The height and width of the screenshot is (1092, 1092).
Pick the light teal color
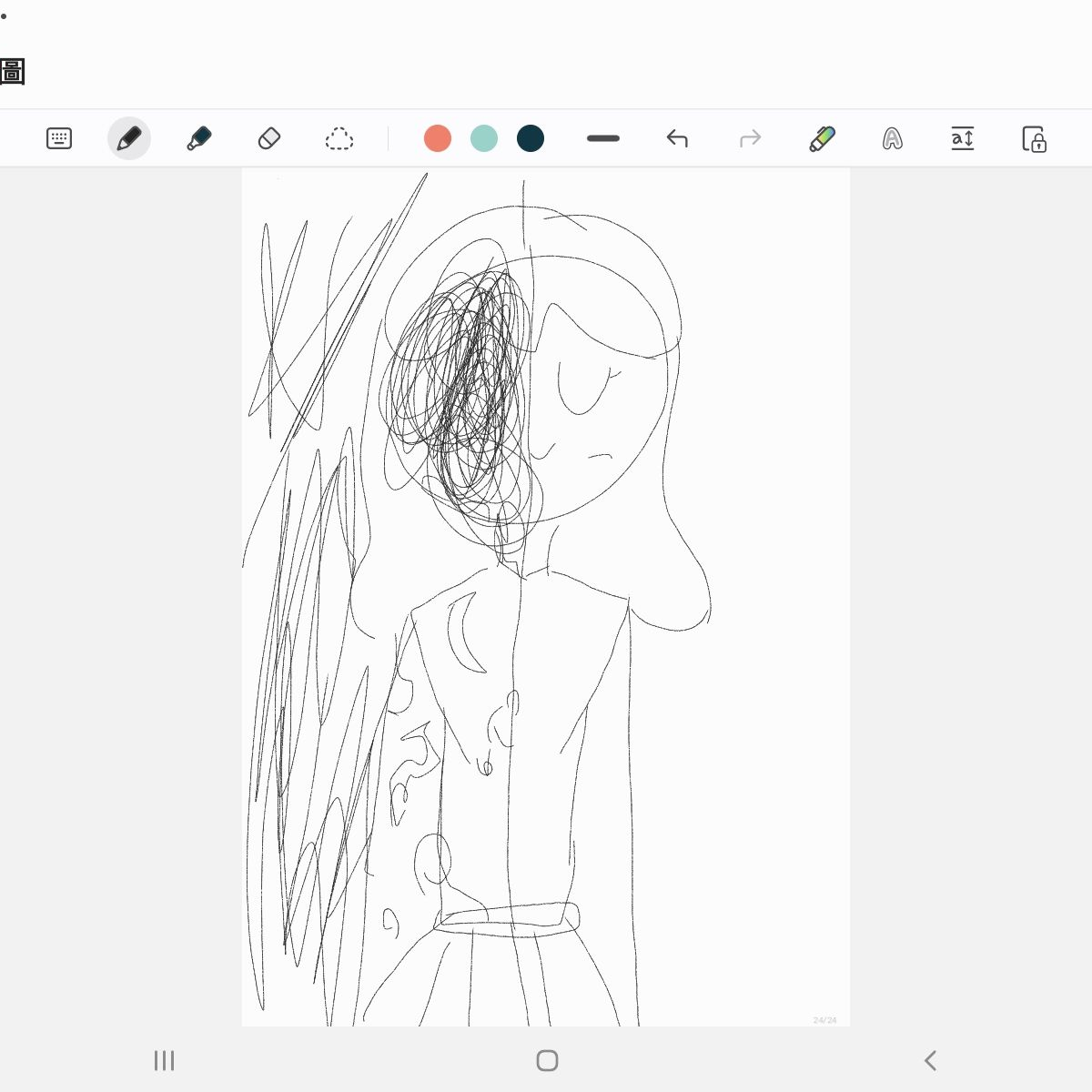coord(484,138)
